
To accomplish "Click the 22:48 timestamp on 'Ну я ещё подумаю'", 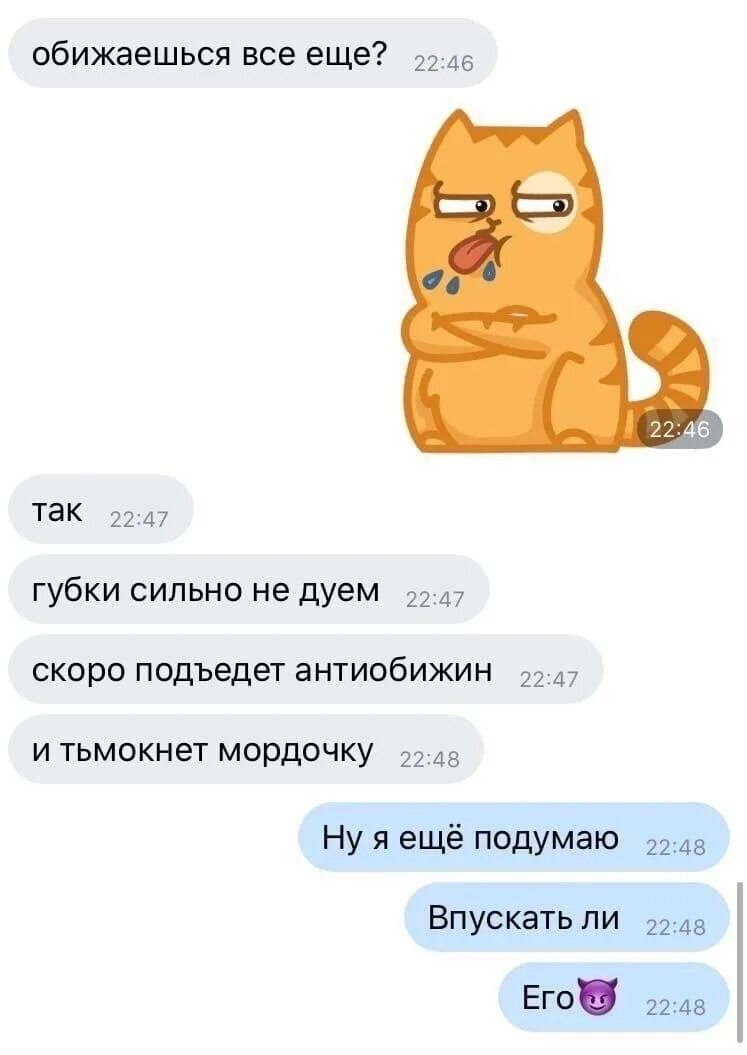I will [676, 847].
